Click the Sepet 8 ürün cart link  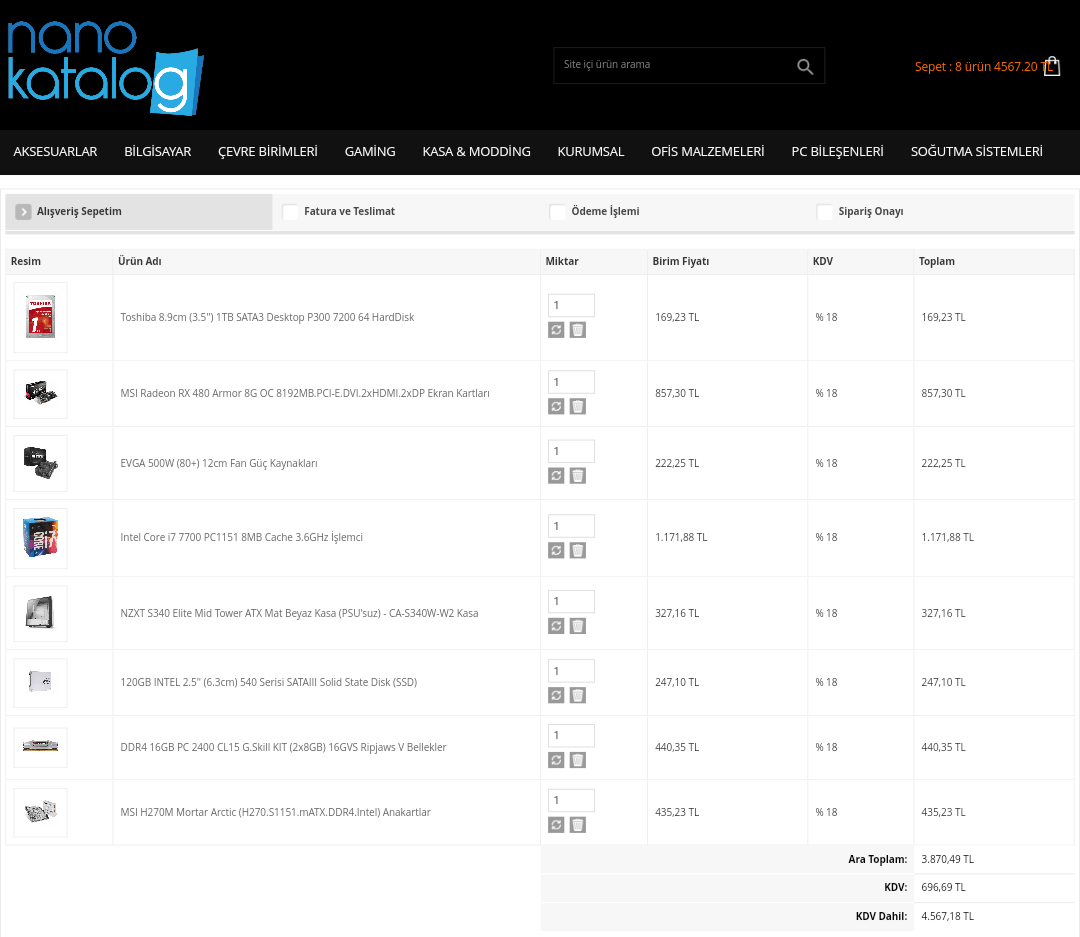pyautogui.click(x=983, y=67)
